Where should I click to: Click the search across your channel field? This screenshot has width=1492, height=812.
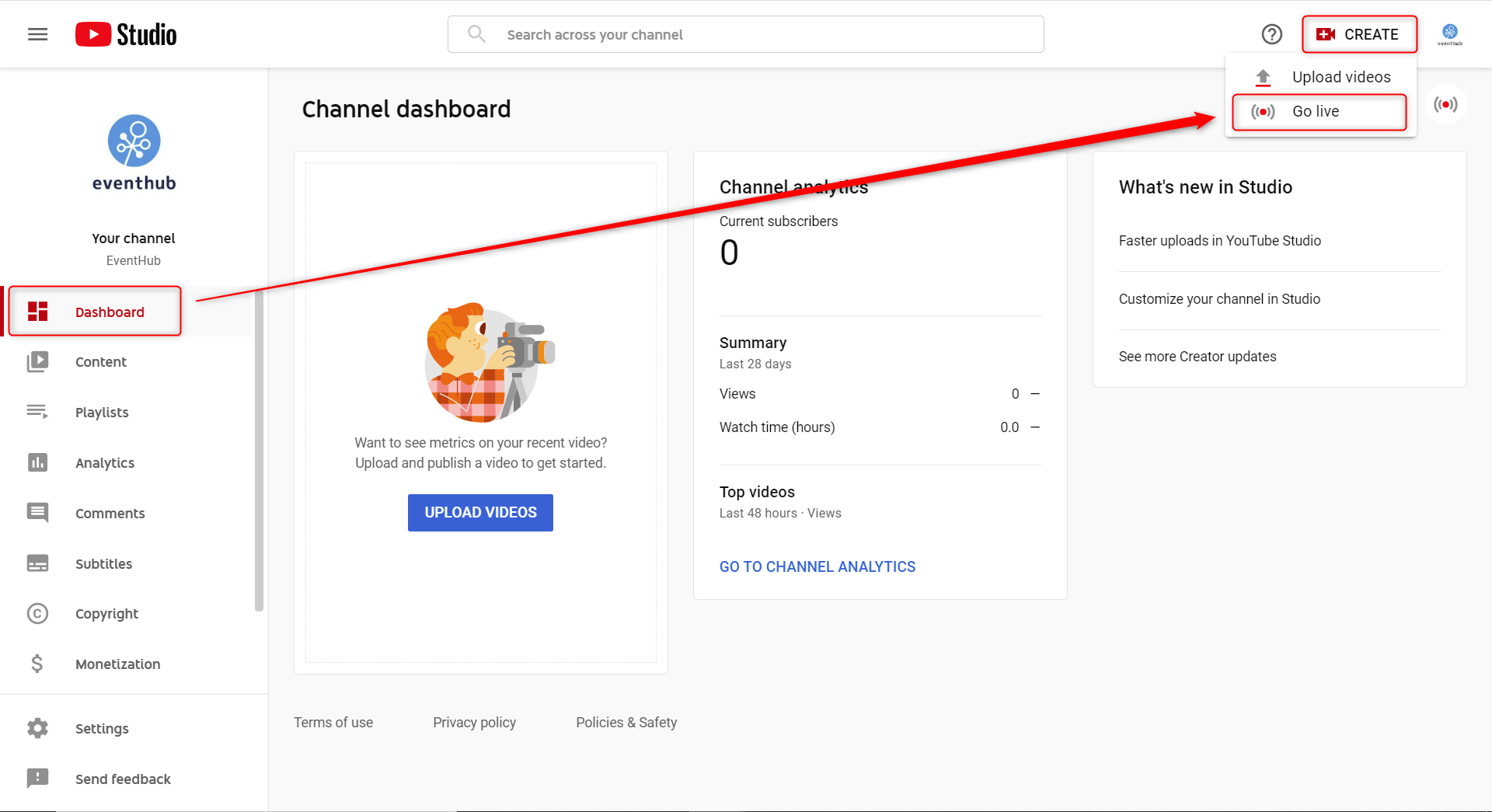[746, 34]
